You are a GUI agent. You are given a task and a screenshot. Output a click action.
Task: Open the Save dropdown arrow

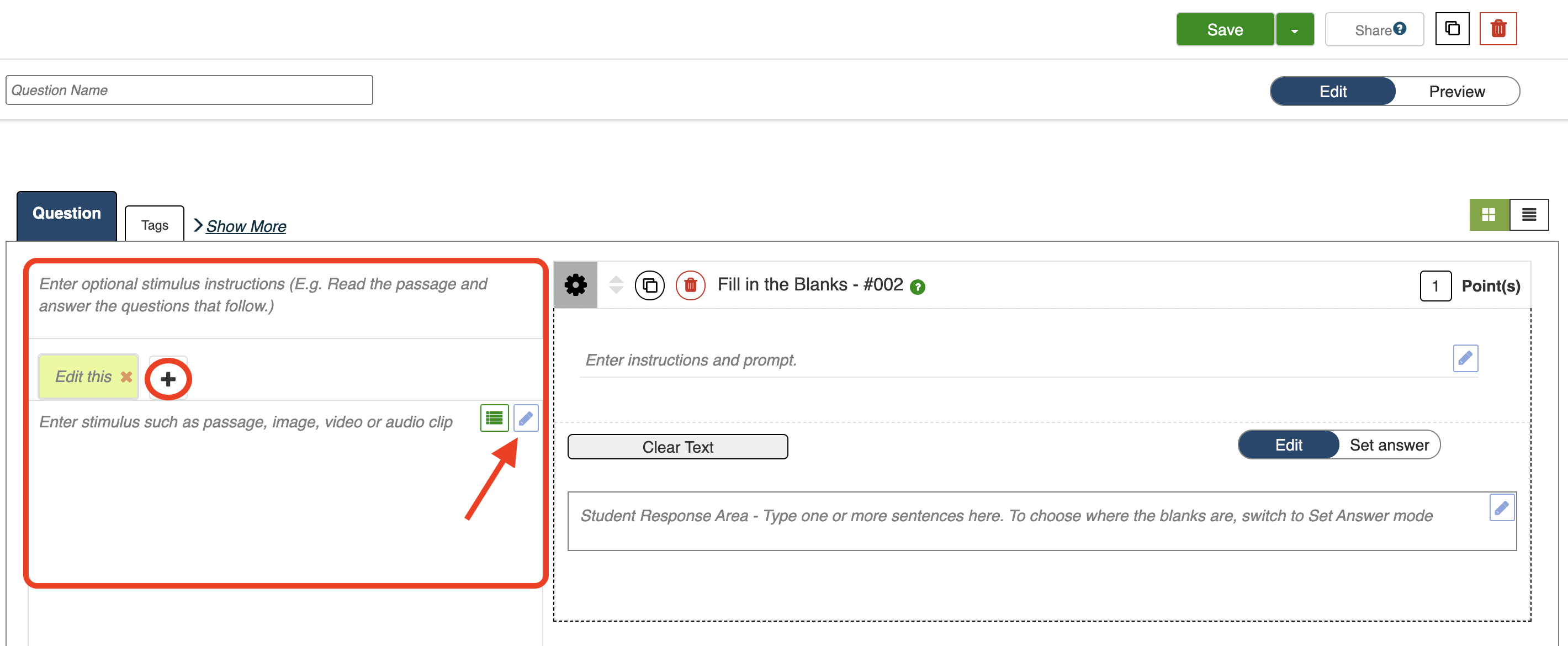point(1295,30)
